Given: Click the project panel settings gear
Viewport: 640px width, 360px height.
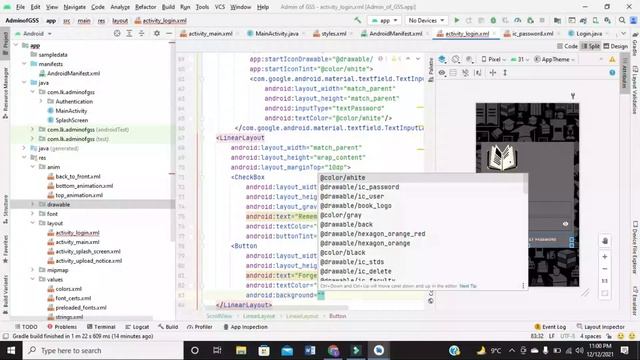Looking at the screenshot, I should pos(157,33).
